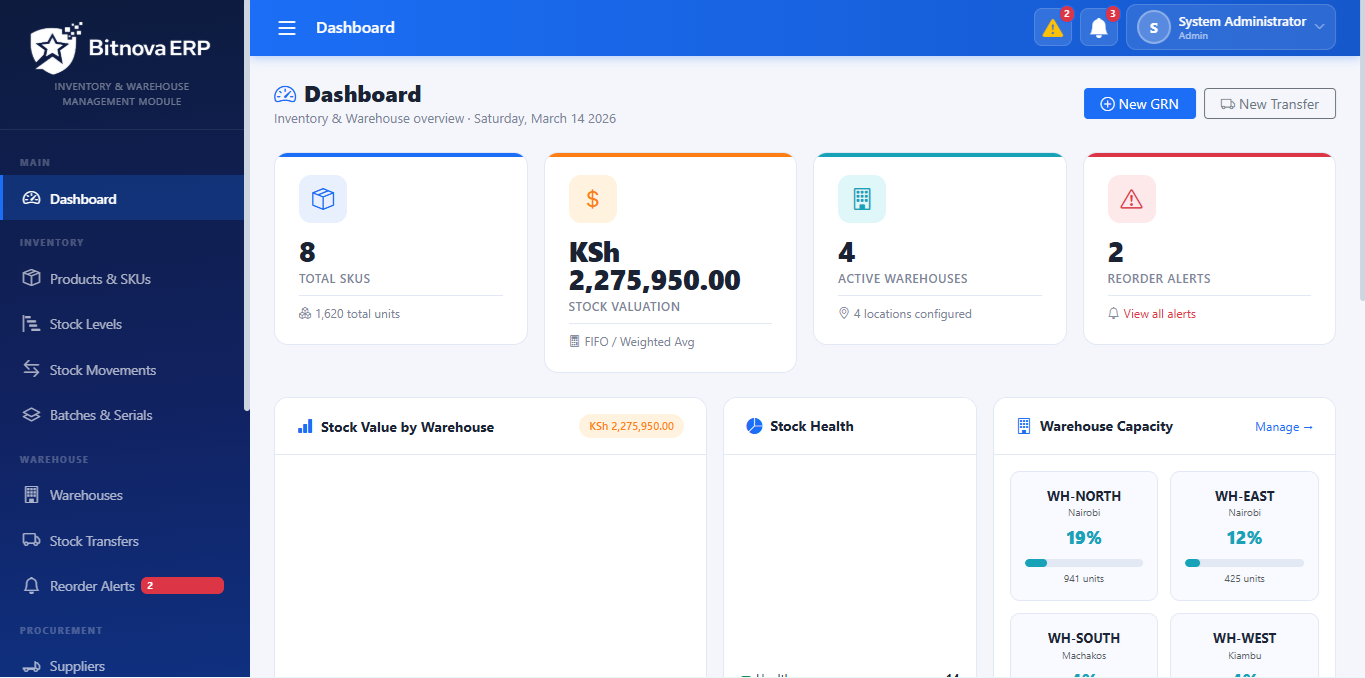Screen dimensions: 1365x678
Task: Open Stock Movements menu item
Action: 122,370
